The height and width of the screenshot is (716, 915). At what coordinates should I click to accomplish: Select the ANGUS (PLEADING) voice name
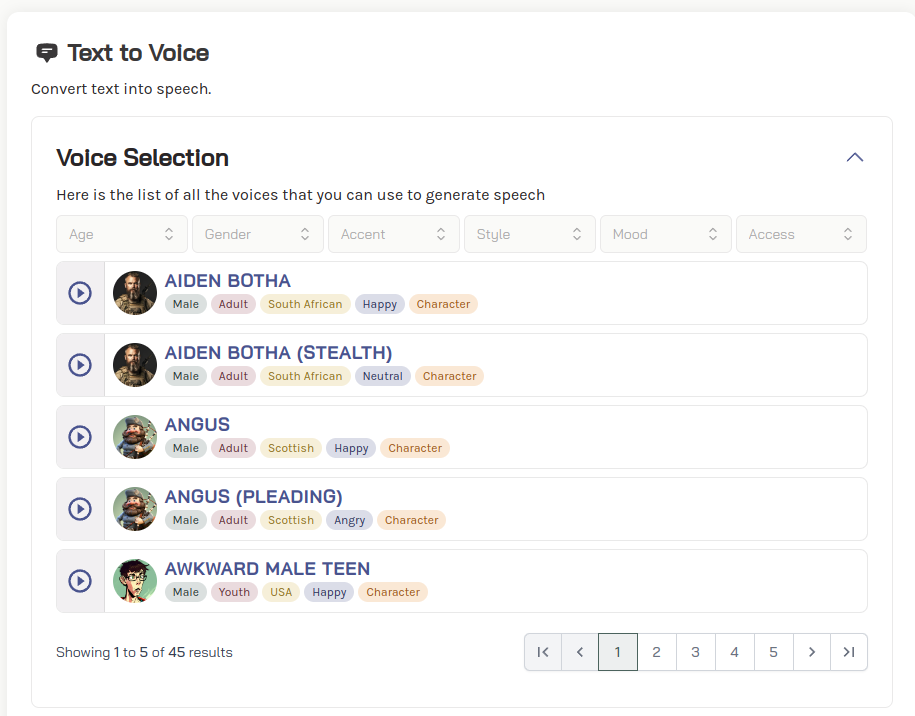(x=253, y=497)
